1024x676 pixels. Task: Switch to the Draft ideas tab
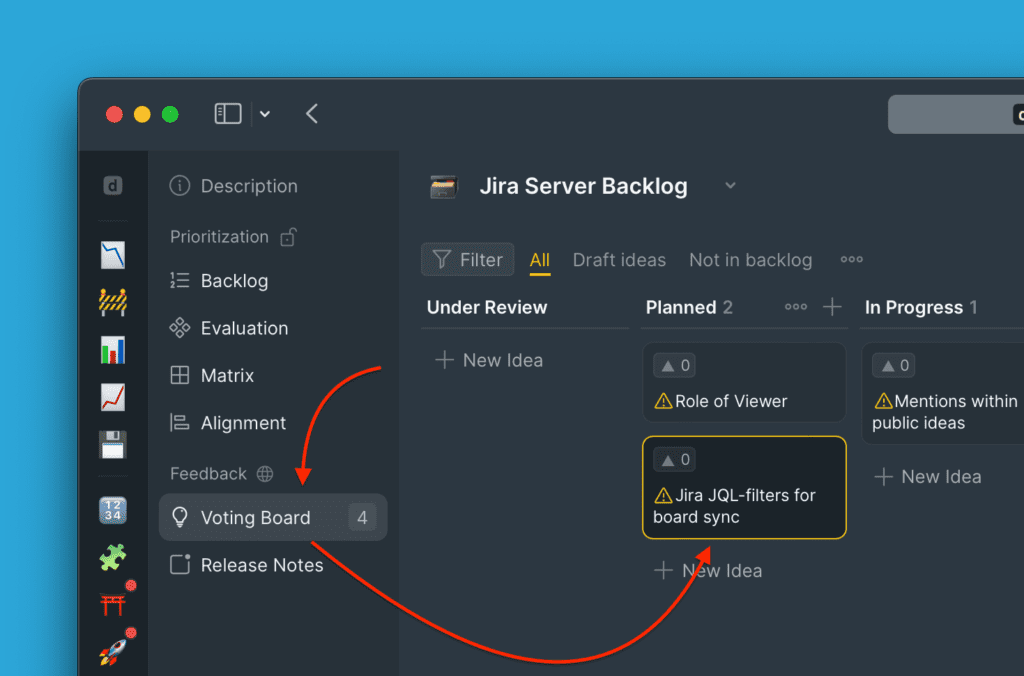pyautogui.click(x=619, y=260)
